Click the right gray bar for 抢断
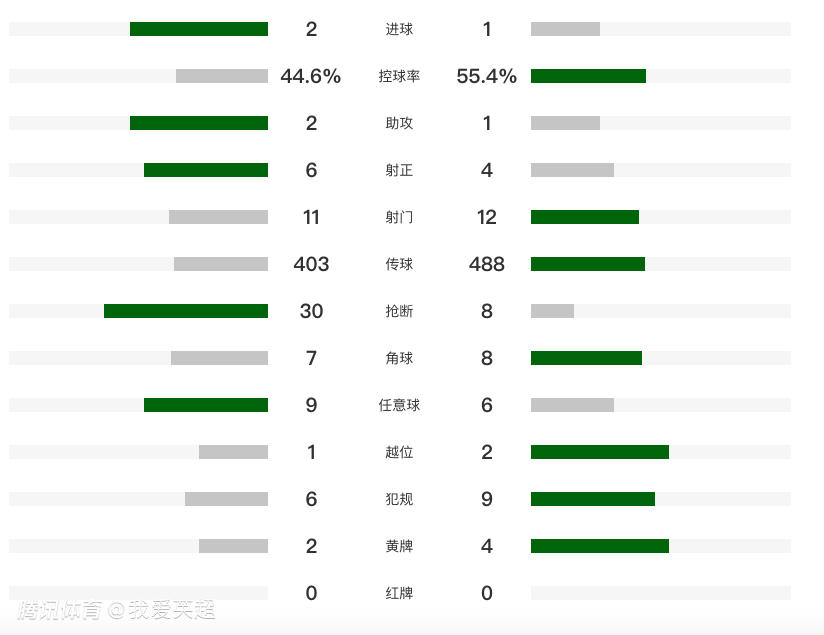 (552, 311)
